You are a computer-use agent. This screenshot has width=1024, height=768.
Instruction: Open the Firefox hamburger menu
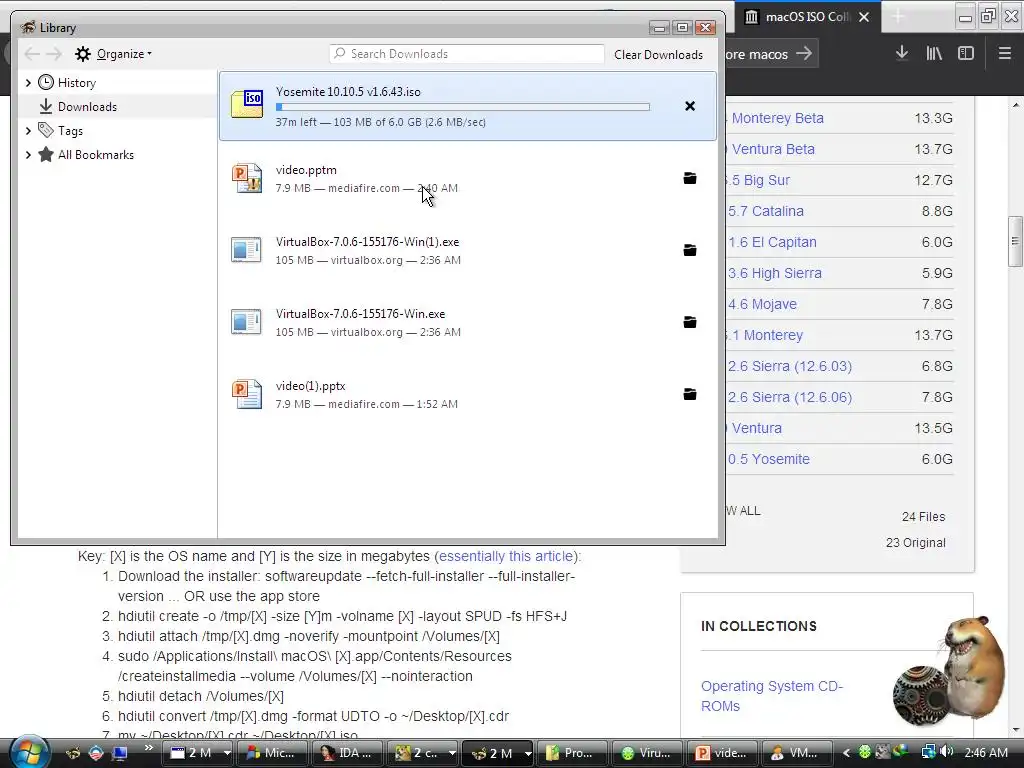coord(1005,54)
